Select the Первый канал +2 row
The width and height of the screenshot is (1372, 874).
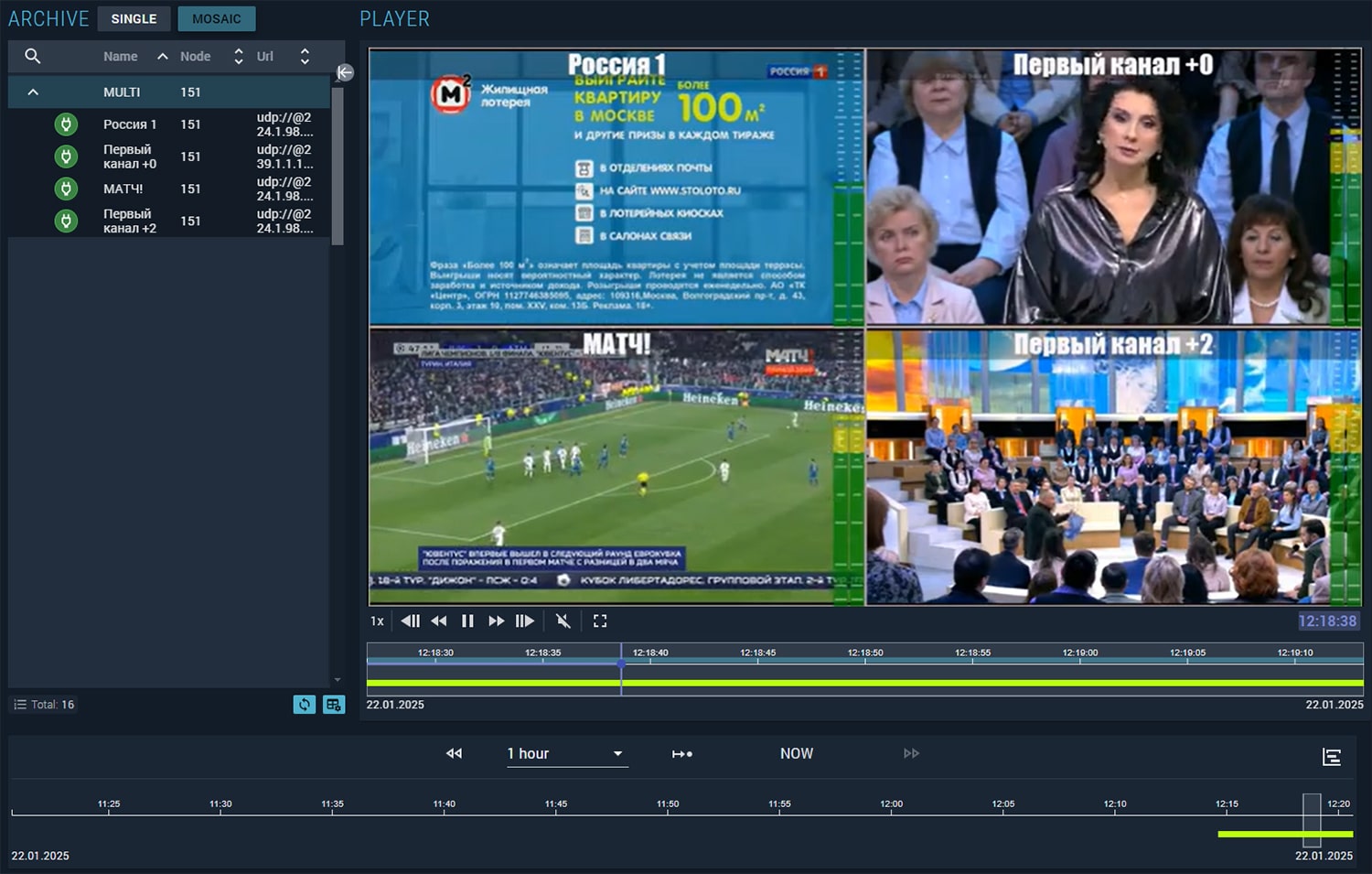tap(169, 221)
